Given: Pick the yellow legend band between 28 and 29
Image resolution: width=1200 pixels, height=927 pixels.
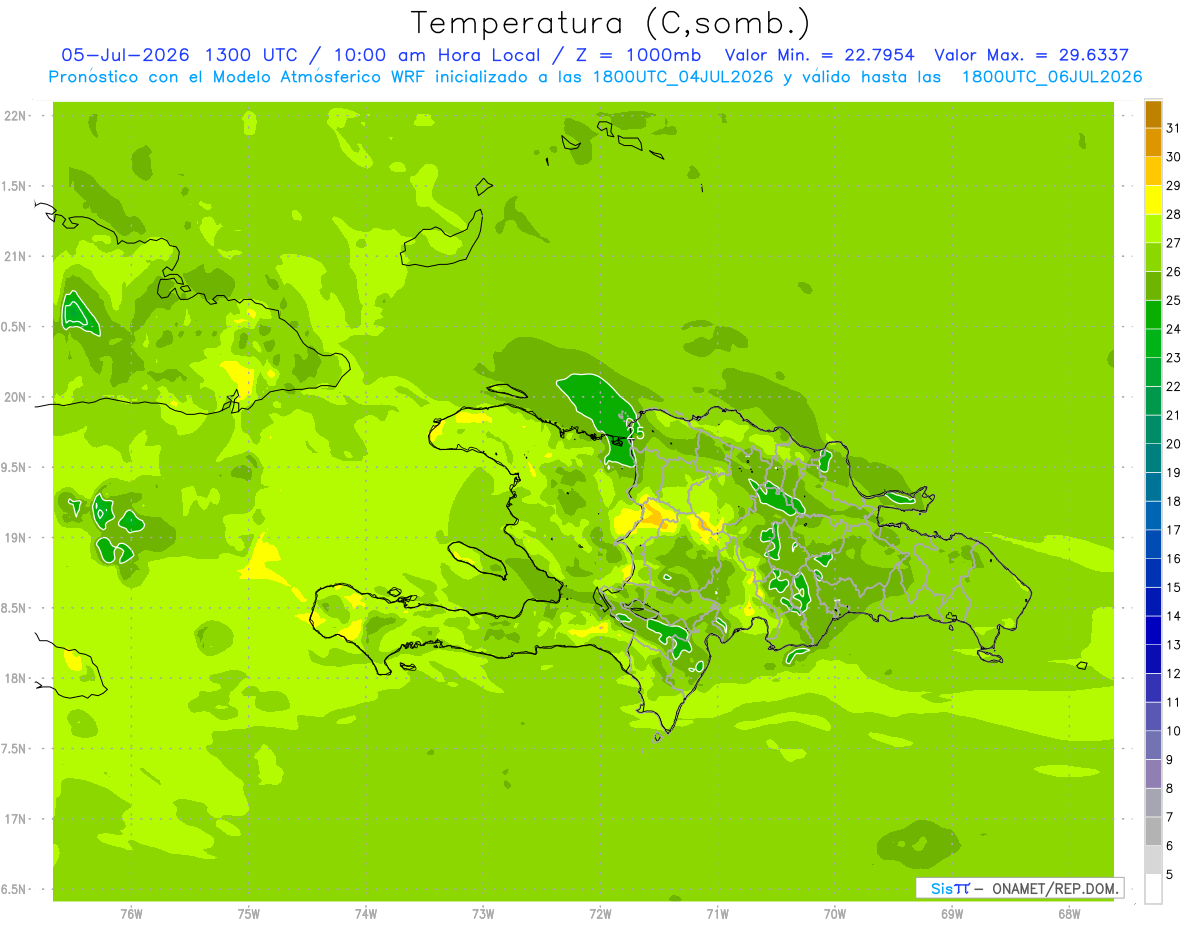Looking at the screenshot, I should 1153,200.
